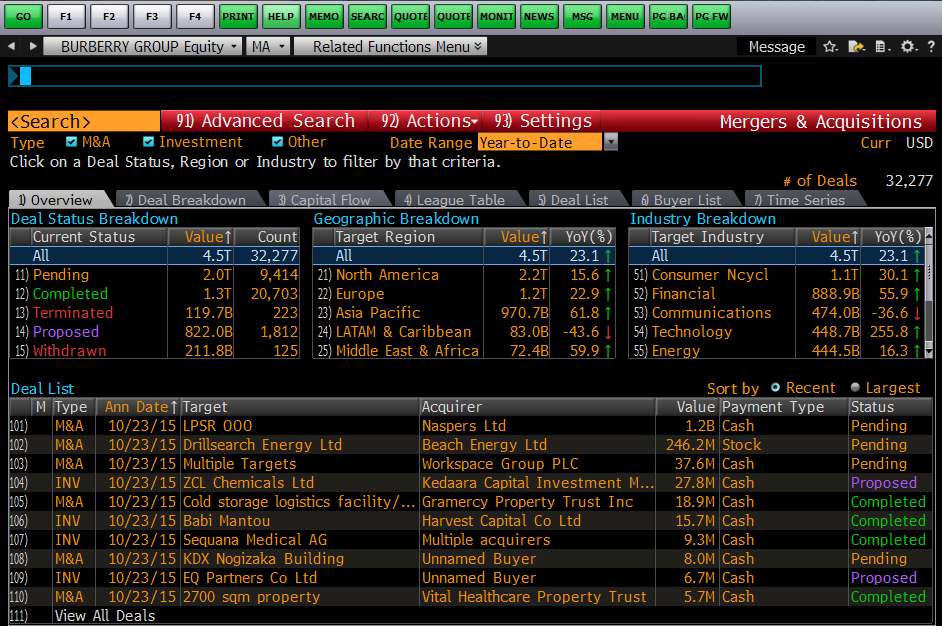The width and height of the screenshot is (942, 626).
Task: Uncheck the M&A type checkbox
Action: pyautogui.click(x=72, y=142)
